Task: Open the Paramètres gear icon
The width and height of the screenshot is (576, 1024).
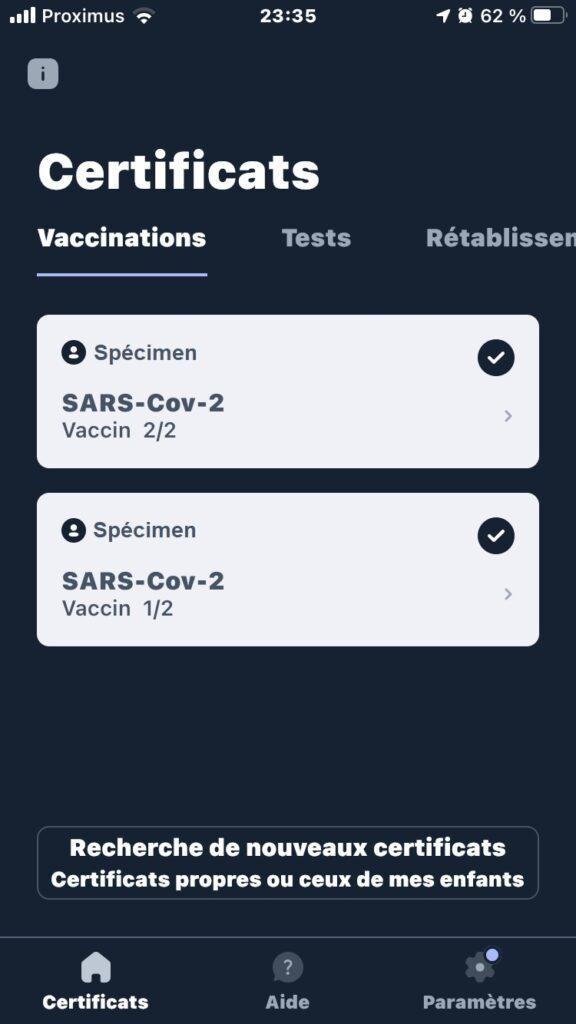Action: [x=481, y=966]
